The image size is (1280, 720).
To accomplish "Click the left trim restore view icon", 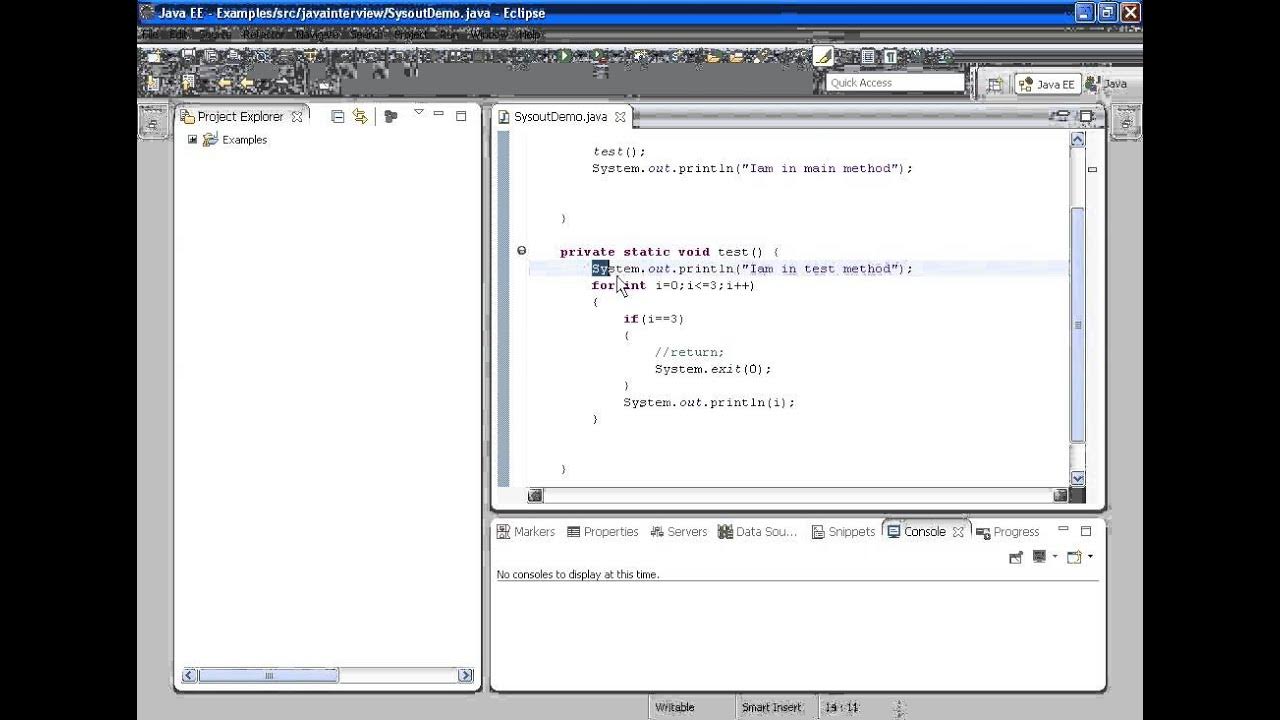I will (152, 123).
